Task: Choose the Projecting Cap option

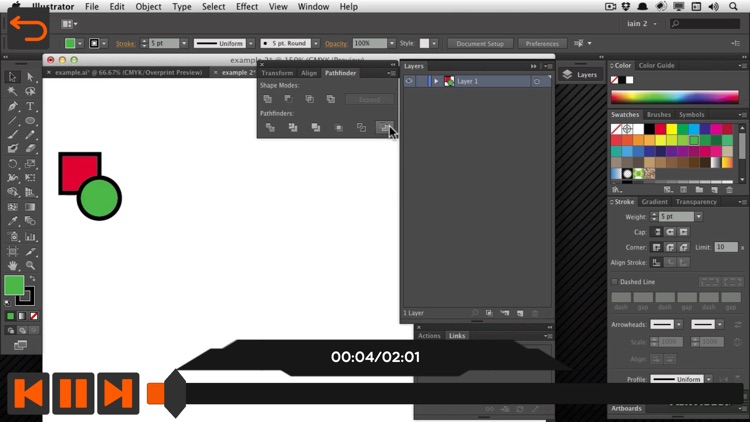Action: tap(684, 232)
